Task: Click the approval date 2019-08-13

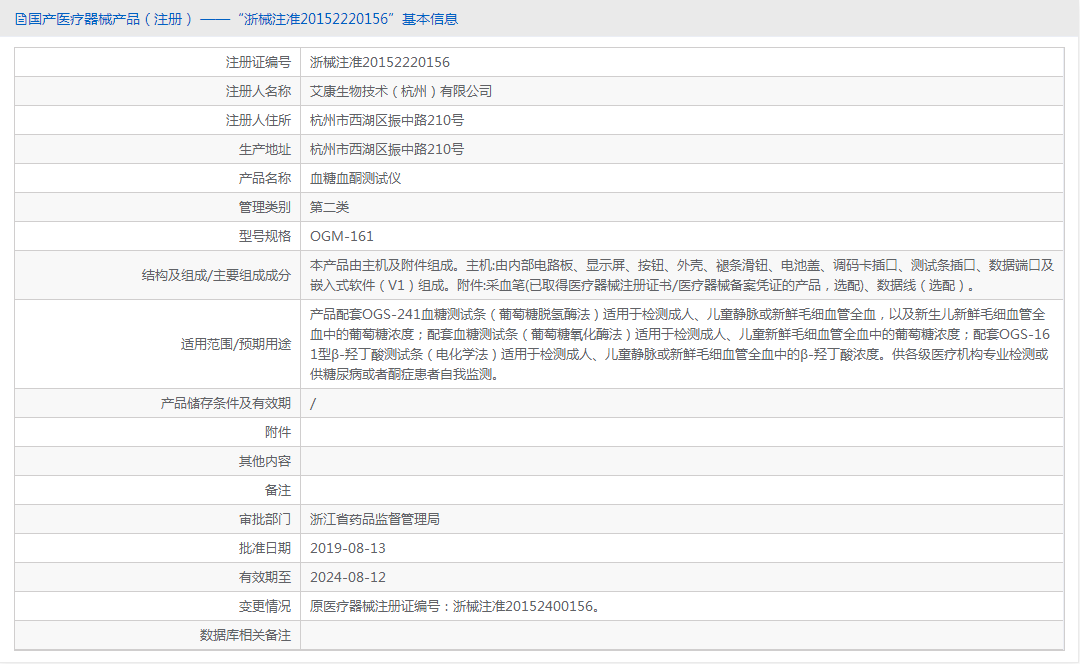Action: [347, 548]
